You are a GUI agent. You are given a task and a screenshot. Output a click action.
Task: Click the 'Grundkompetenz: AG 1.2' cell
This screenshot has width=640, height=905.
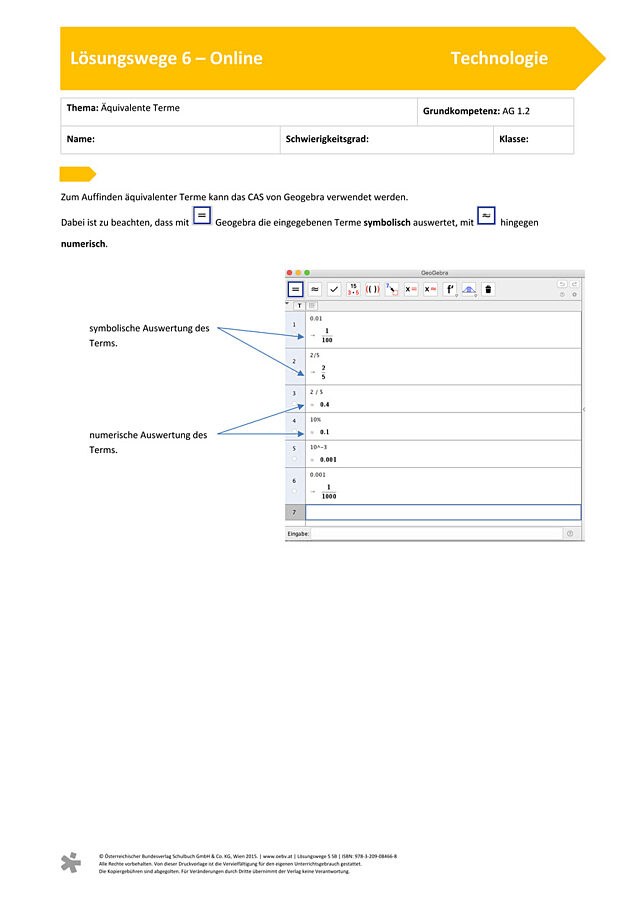click(x=495, y=111)
